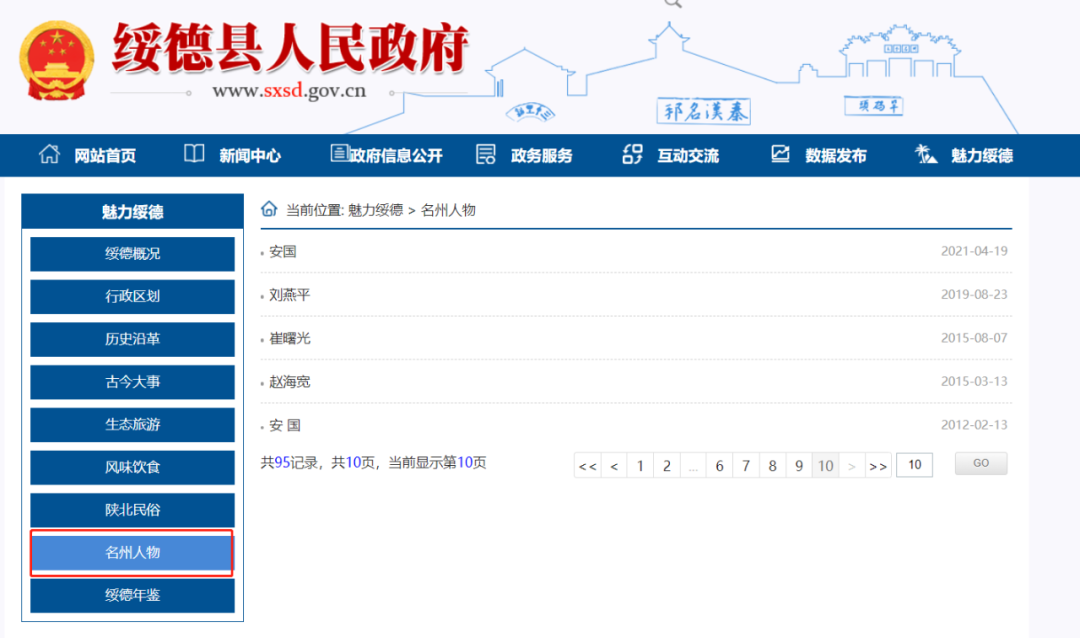The height and width of the screenshot is (638, 1080).
Task: Select the highlighted 名州人物 sidebar item
Action: coord(132,553)
